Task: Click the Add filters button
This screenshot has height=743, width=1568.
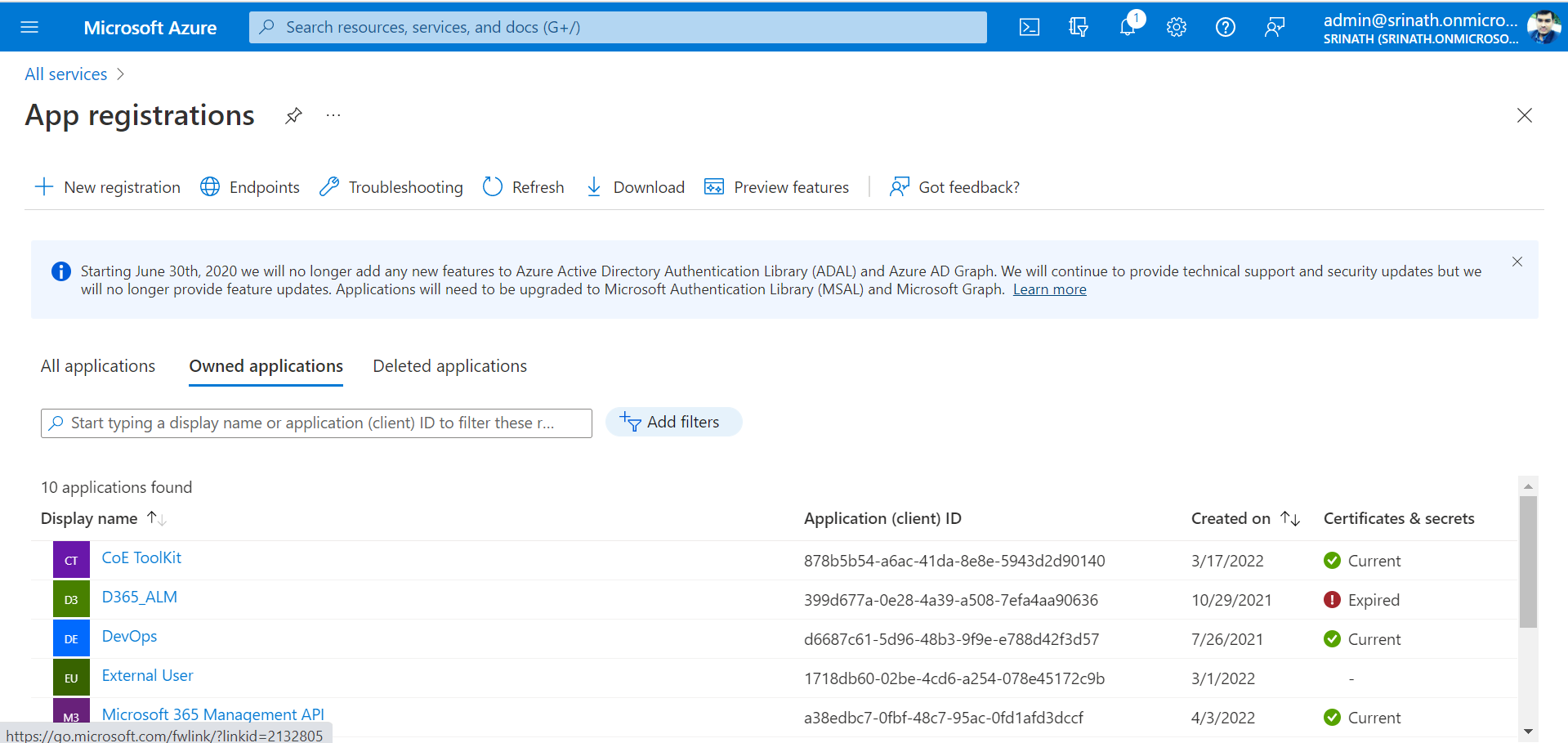Action: [x=673, y=422]
